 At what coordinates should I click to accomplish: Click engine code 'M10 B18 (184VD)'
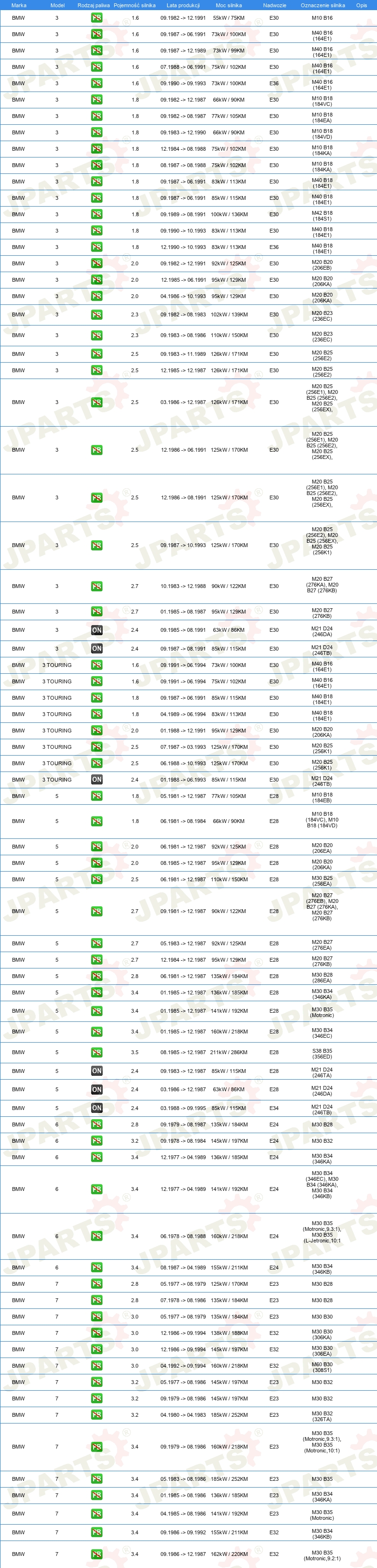[x=322, y=134]
